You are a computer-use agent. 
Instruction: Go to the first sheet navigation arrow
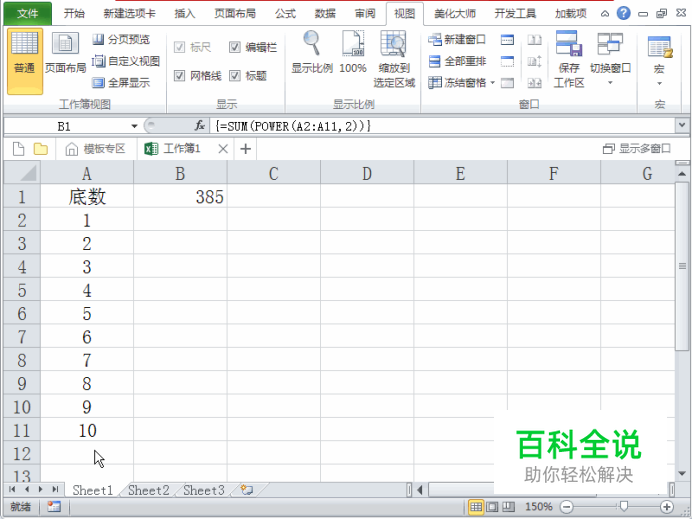point(12,489)
